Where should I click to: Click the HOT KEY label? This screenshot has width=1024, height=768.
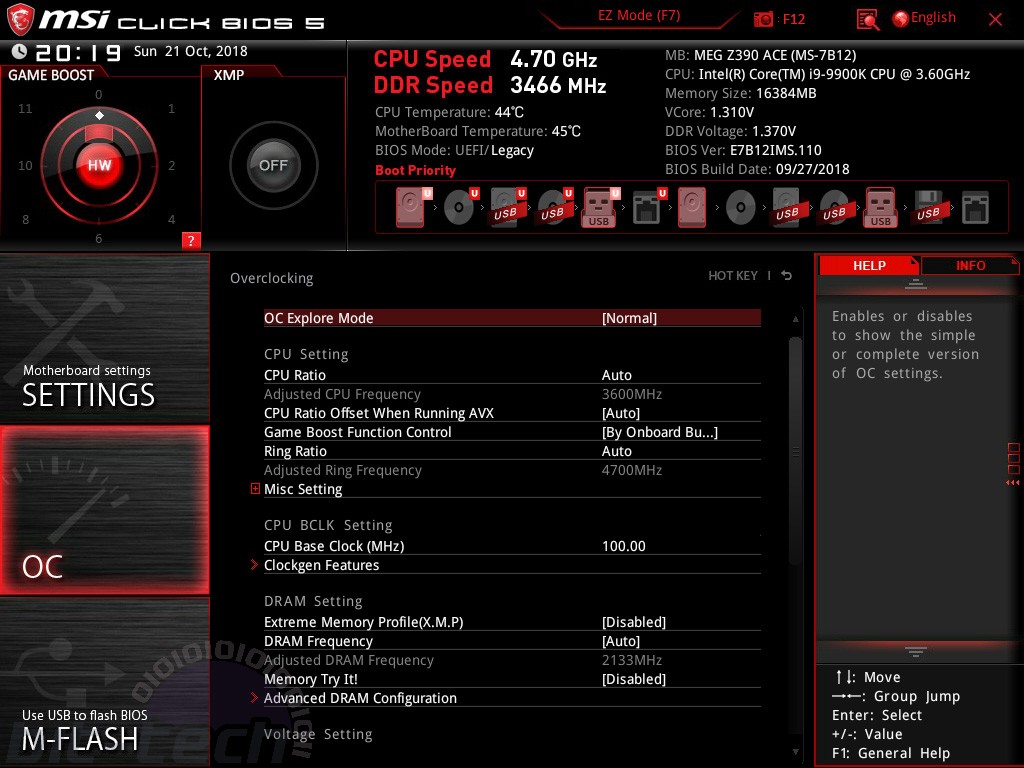click(733, 276)
